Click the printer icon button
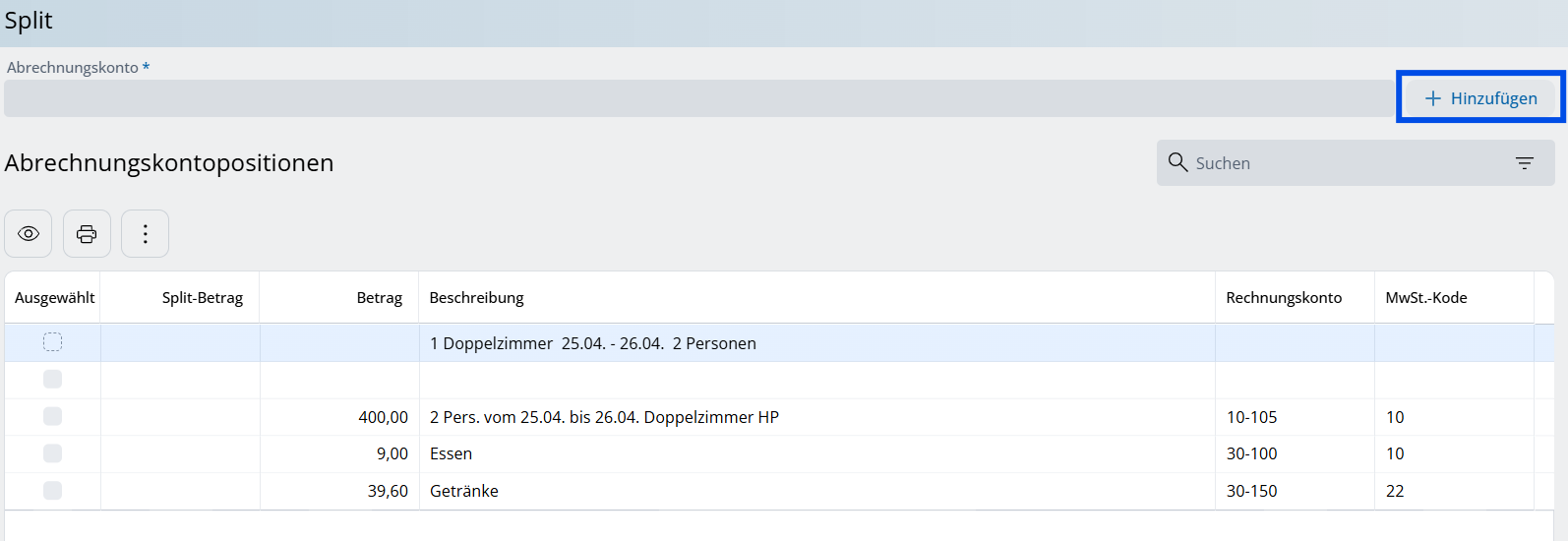The width and height of the screenshot is (1568, 541). 87,234
